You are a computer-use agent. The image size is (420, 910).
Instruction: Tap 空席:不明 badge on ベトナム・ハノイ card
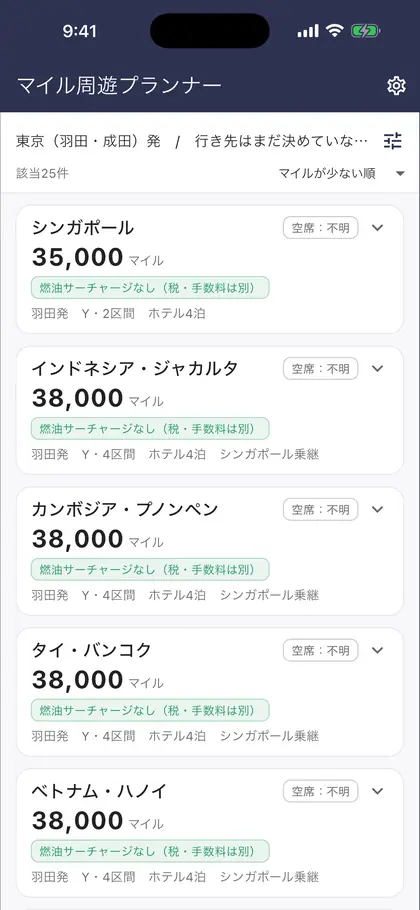[321, 791]
